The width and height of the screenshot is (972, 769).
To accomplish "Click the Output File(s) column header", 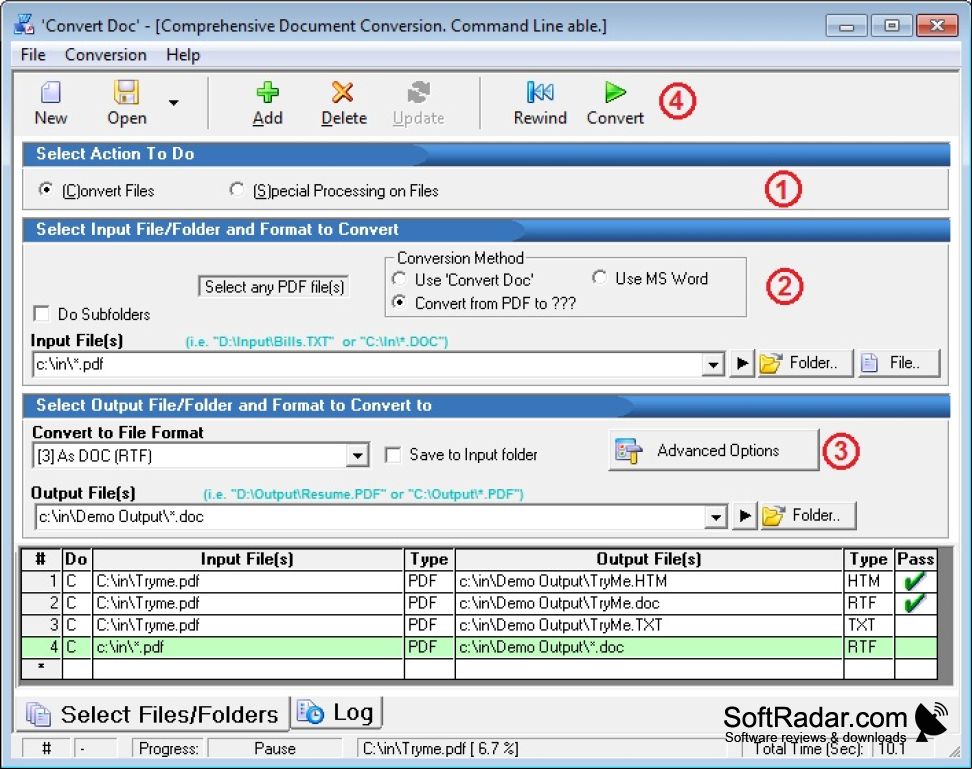I will (x=649, y=559).
